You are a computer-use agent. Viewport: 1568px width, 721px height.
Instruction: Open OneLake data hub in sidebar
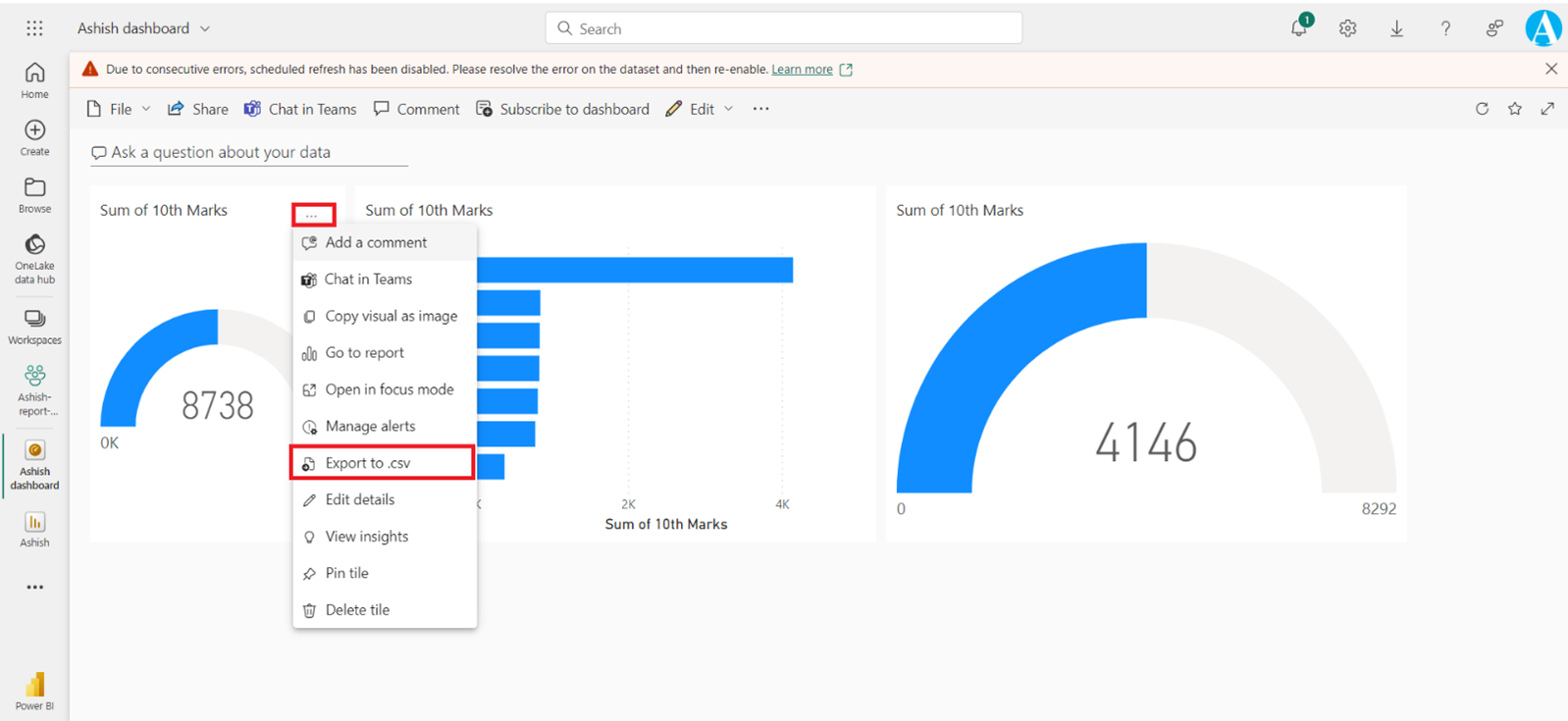(x=34, y=258)
